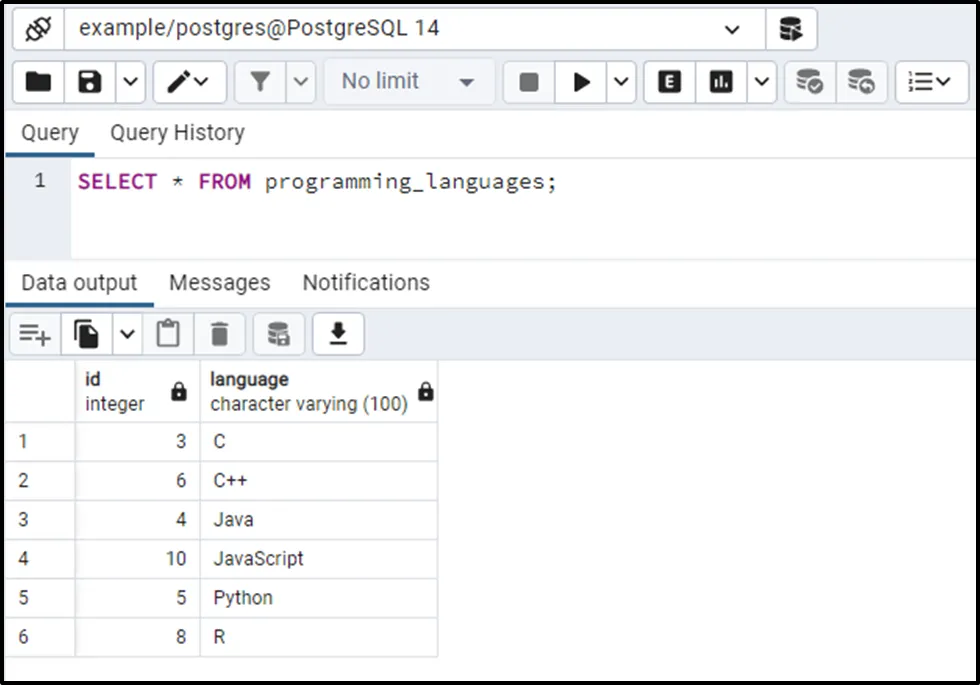
Task: Switch to the Notifications tab
Action: pyautogui.click(x=366, y=283)
